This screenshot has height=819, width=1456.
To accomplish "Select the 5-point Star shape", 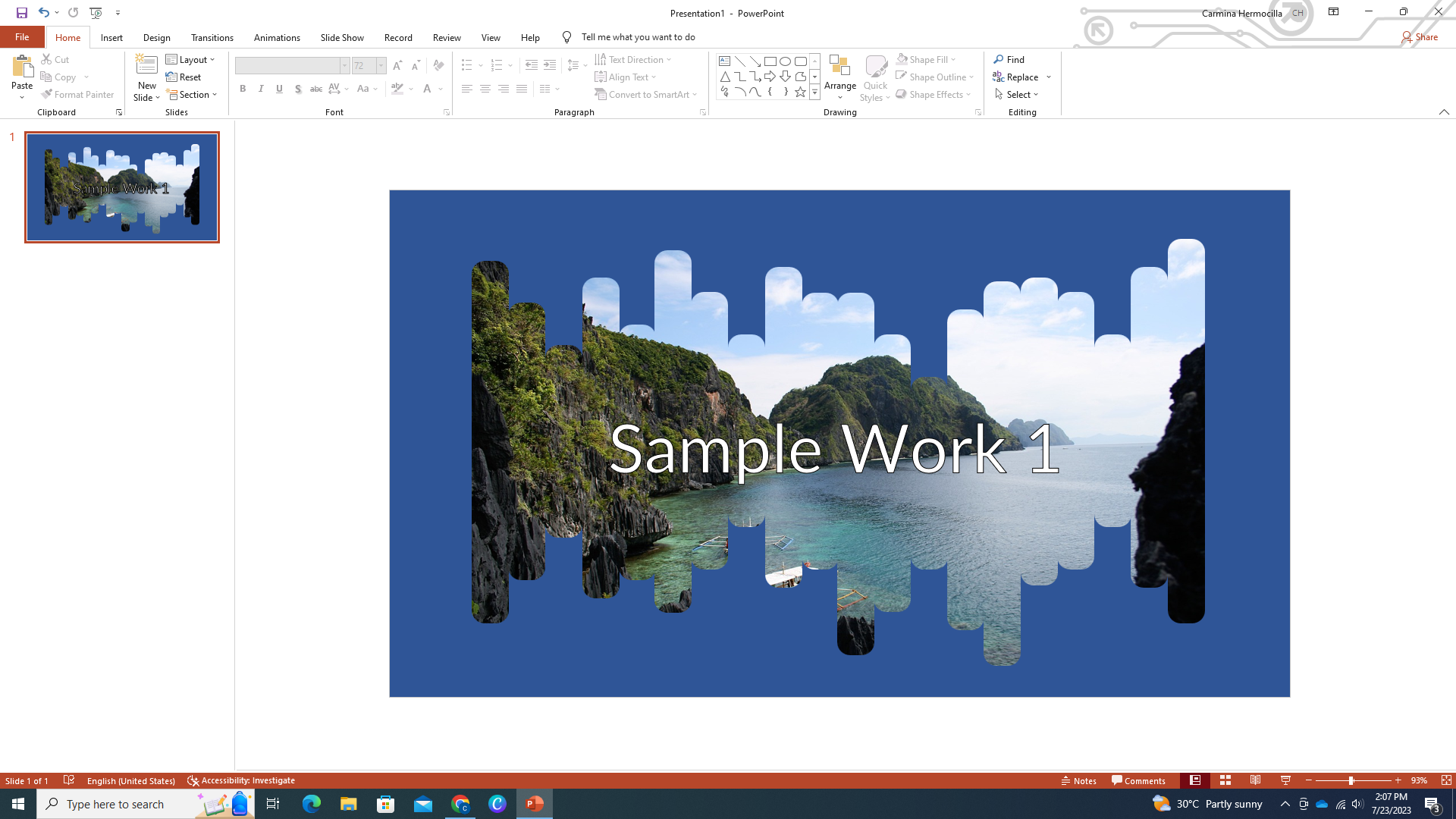I will point(801,92).
